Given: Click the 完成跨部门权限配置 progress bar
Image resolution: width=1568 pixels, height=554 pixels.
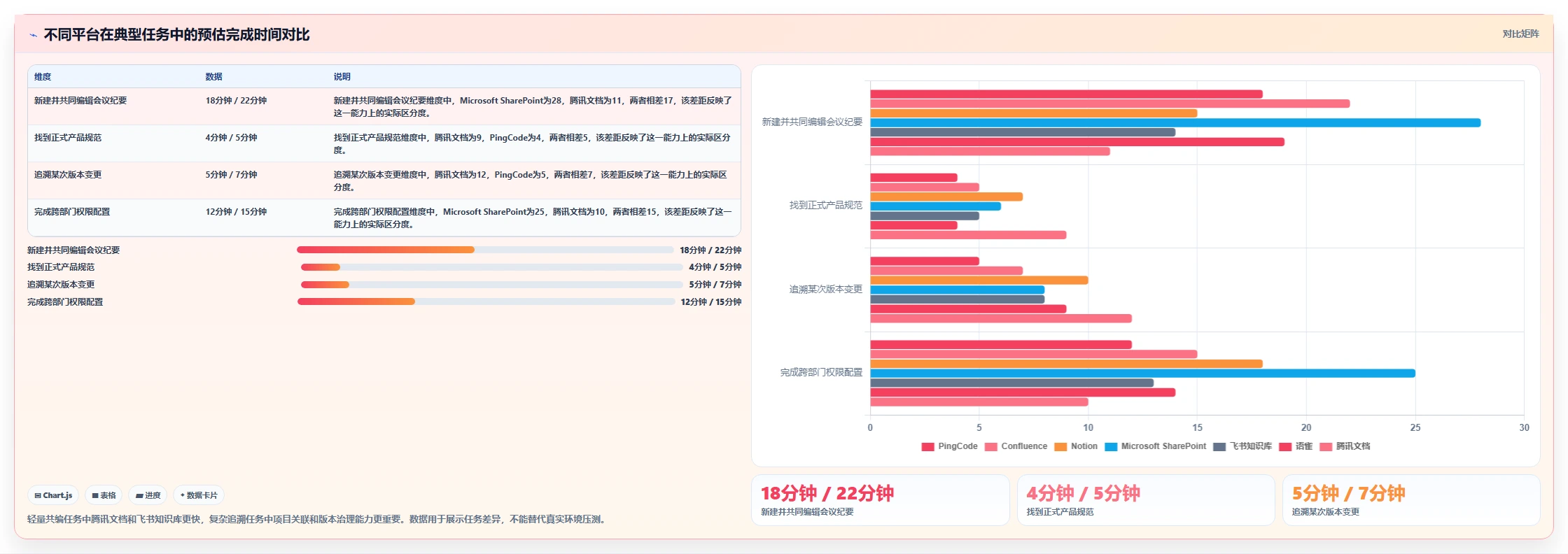Looking at the screenshot, I should pos(486,301).
